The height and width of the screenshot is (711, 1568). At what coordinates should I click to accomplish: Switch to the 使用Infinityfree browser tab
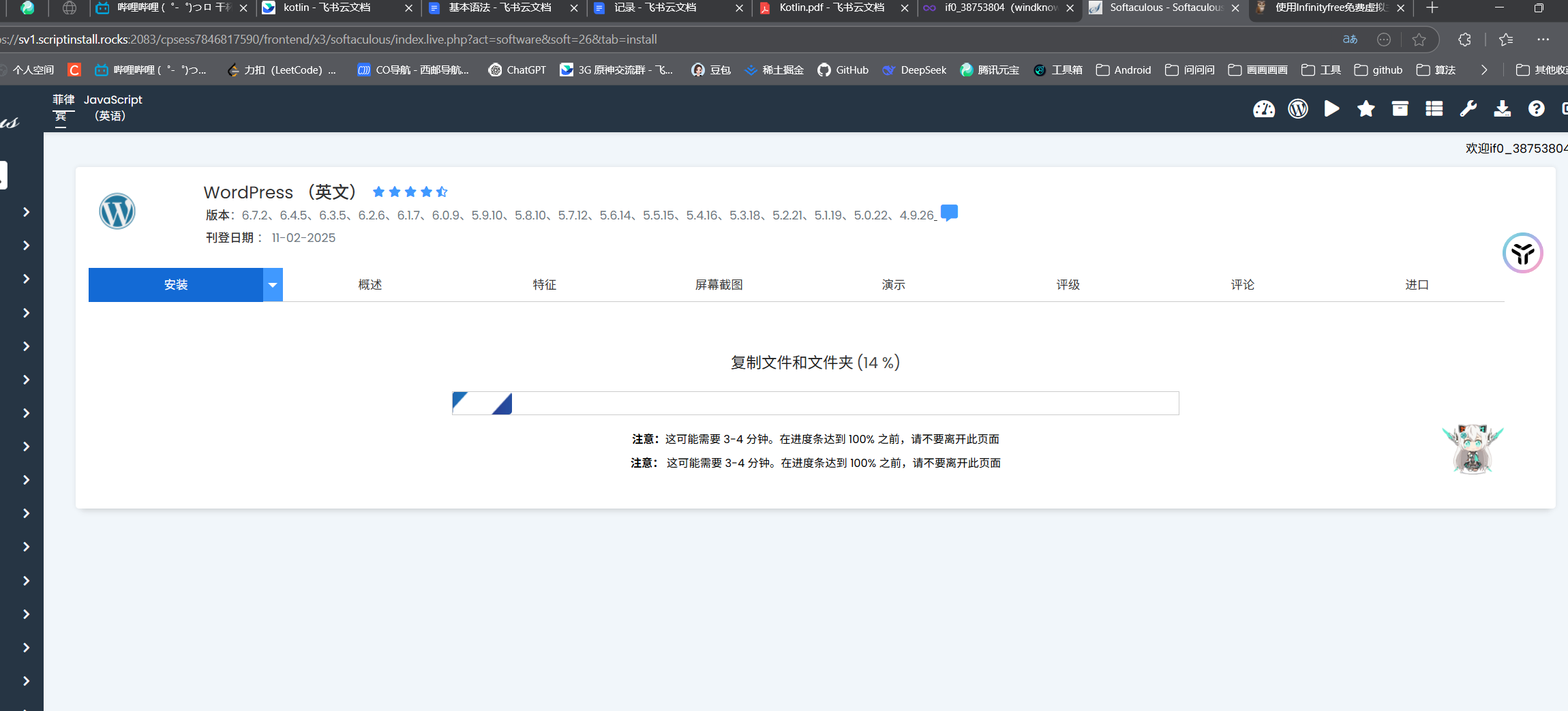click(x=1331, y=8)
